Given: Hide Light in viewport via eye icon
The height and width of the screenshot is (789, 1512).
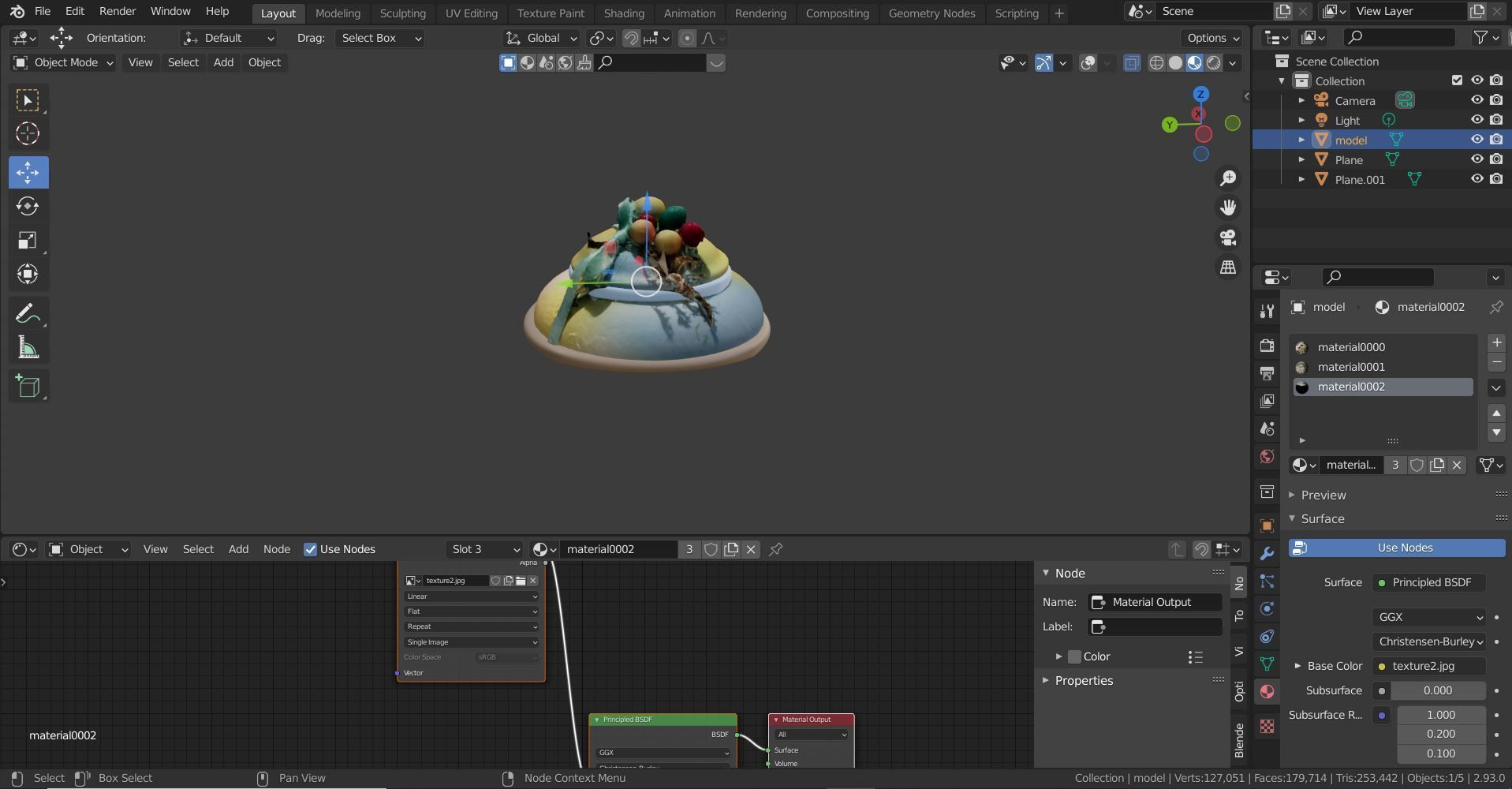Looking at the screenshot, I should pyautogui.click(x=1477, y=120).
